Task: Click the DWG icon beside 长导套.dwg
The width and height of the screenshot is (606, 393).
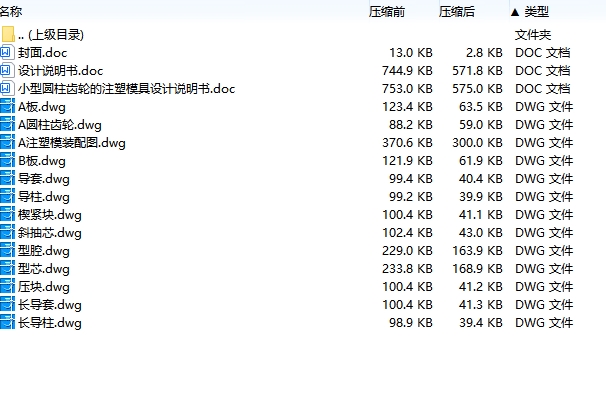Action: click(x=7, y=305)
